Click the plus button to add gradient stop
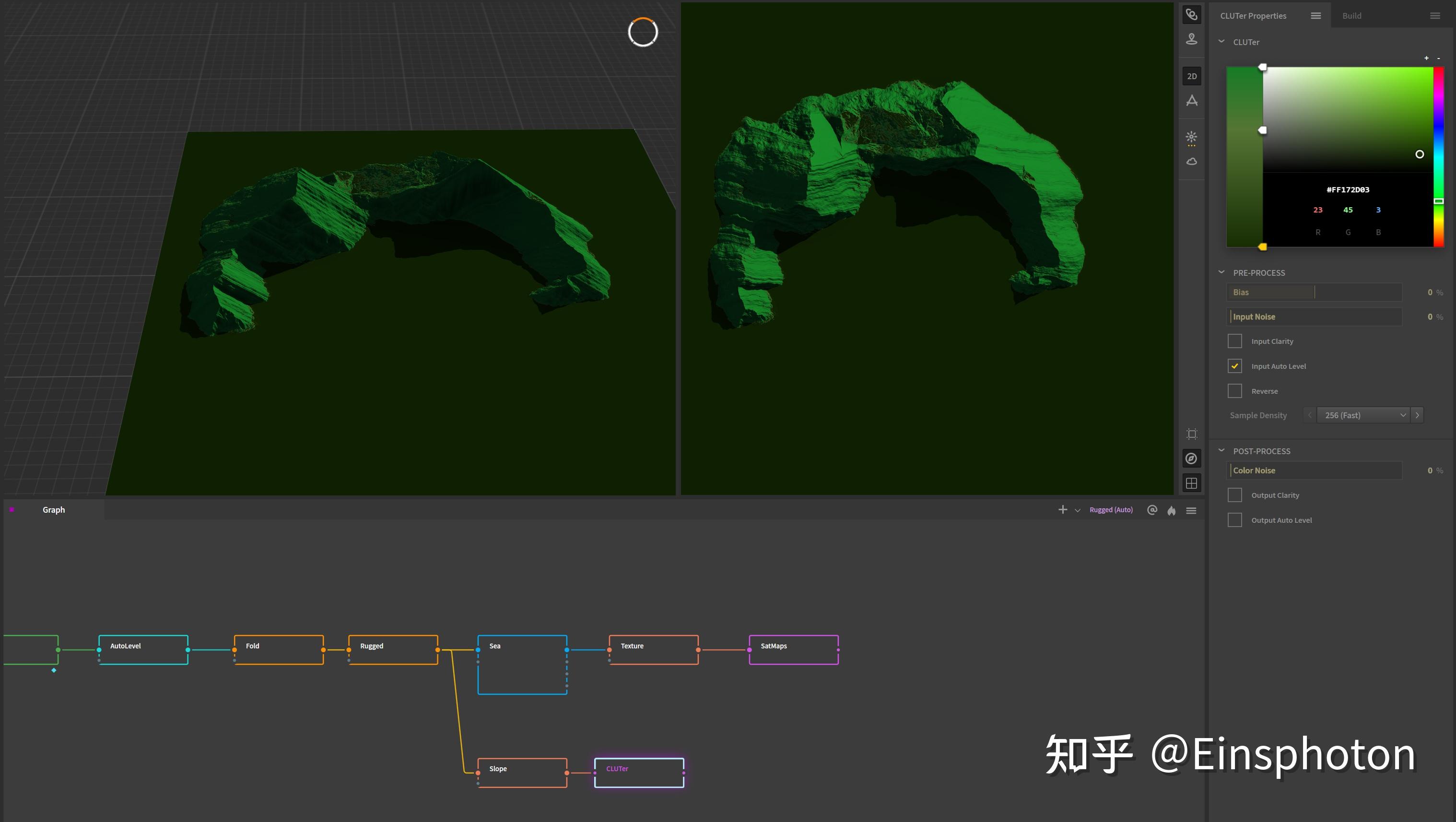The width and height of the screenshot is (1456, 822). pos(1426,58)
